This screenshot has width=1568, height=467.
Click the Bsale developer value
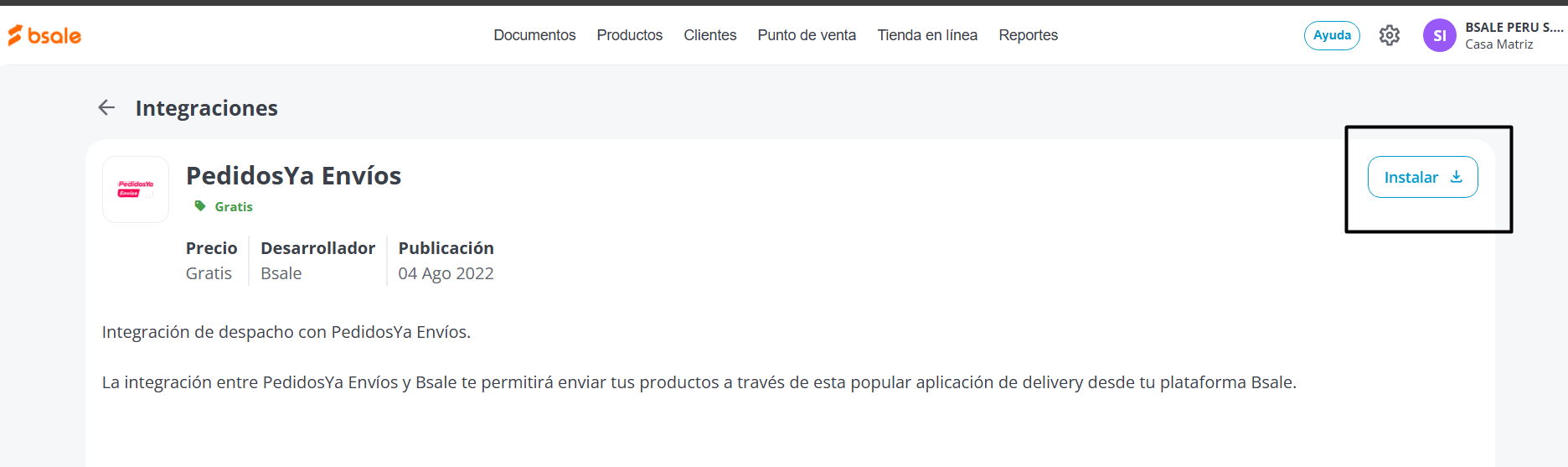click(x=281, y=273)
